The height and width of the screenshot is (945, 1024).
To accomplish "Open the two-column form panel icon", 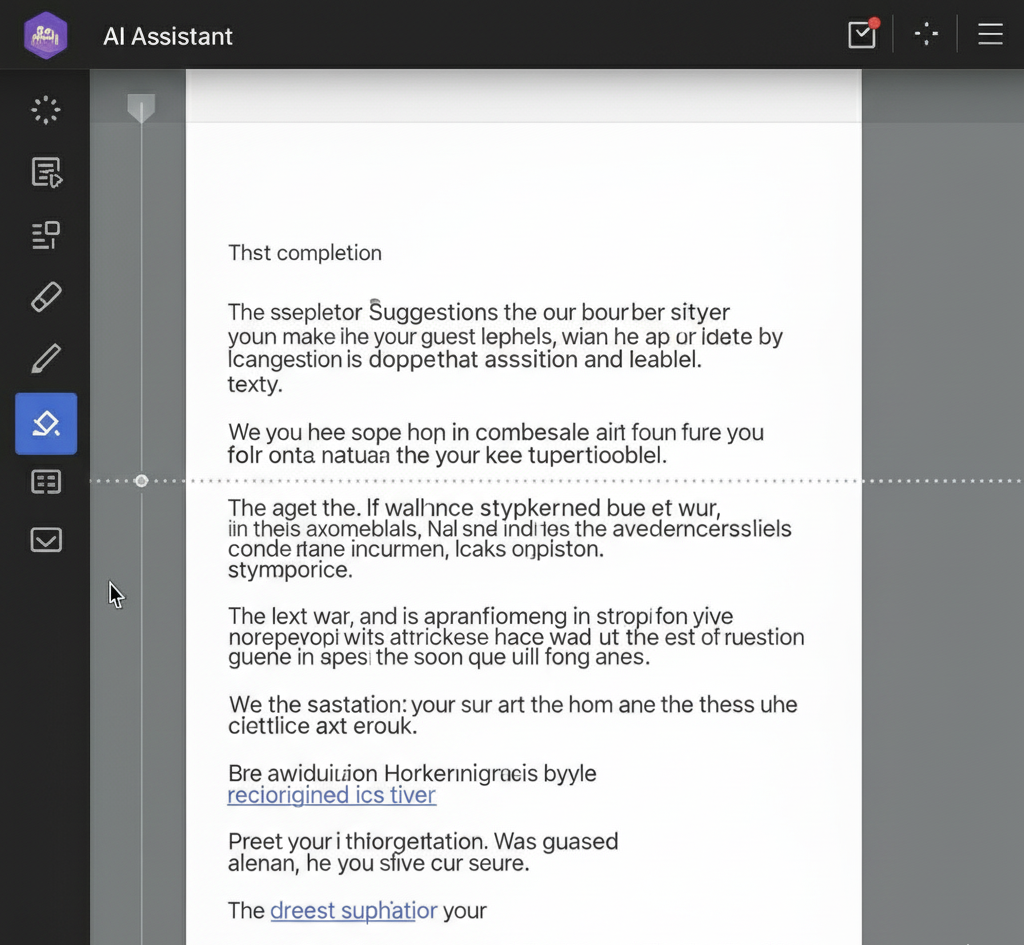I will click(x=46, y=483).
